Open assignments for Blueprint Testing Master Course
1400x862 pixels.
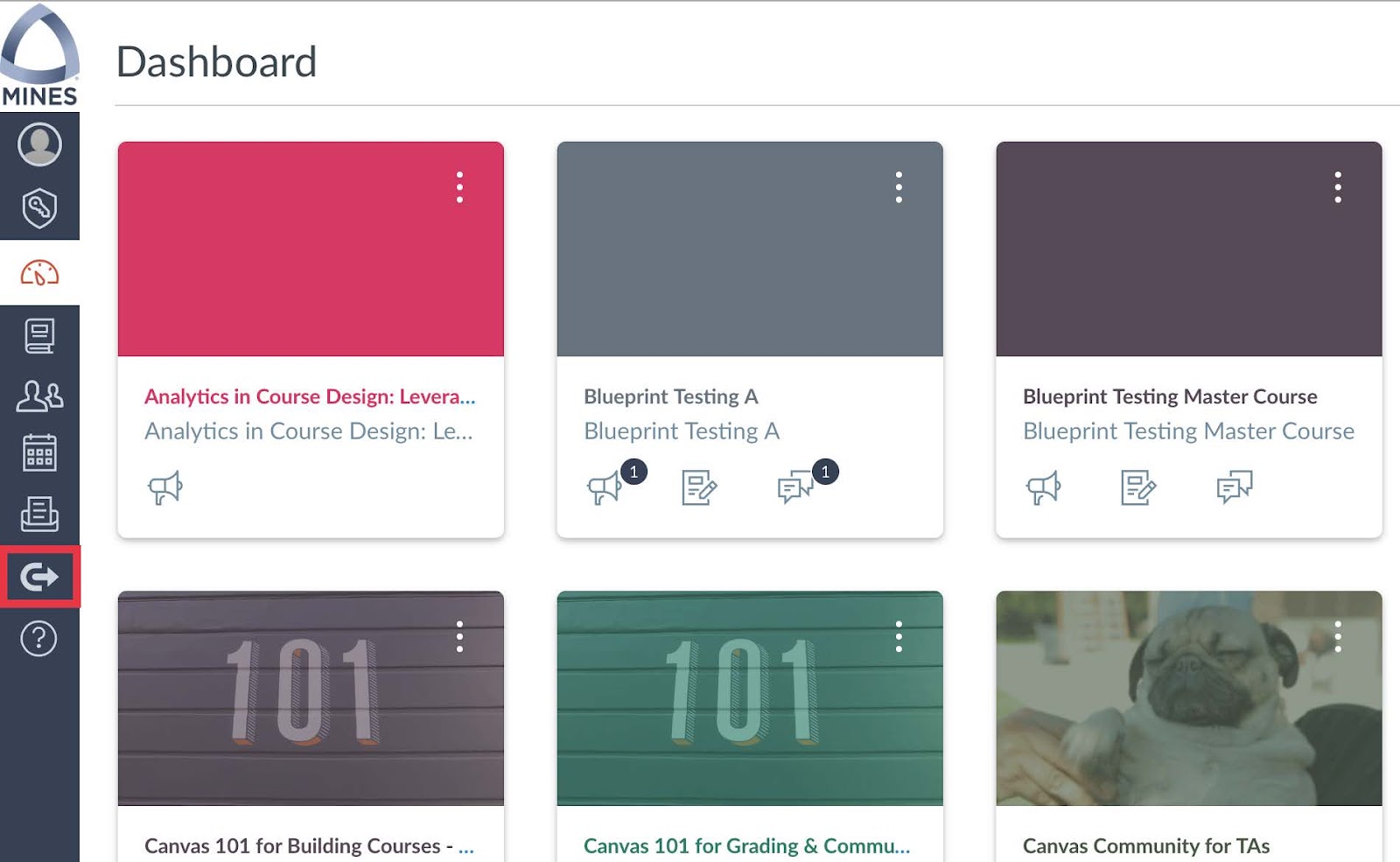pyautogui.click(x=1138, y=487)
